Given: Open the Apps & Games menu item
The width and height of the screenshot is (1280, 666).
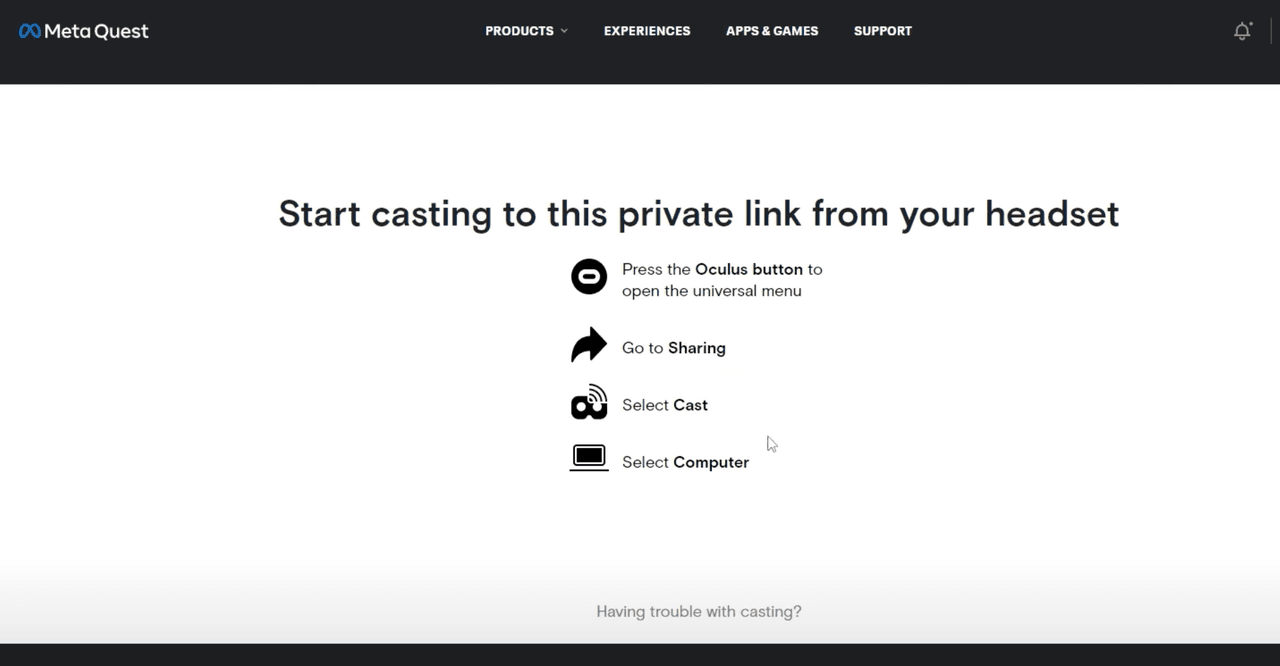Looking at the screenshot, I should click(x=772, y=31).
